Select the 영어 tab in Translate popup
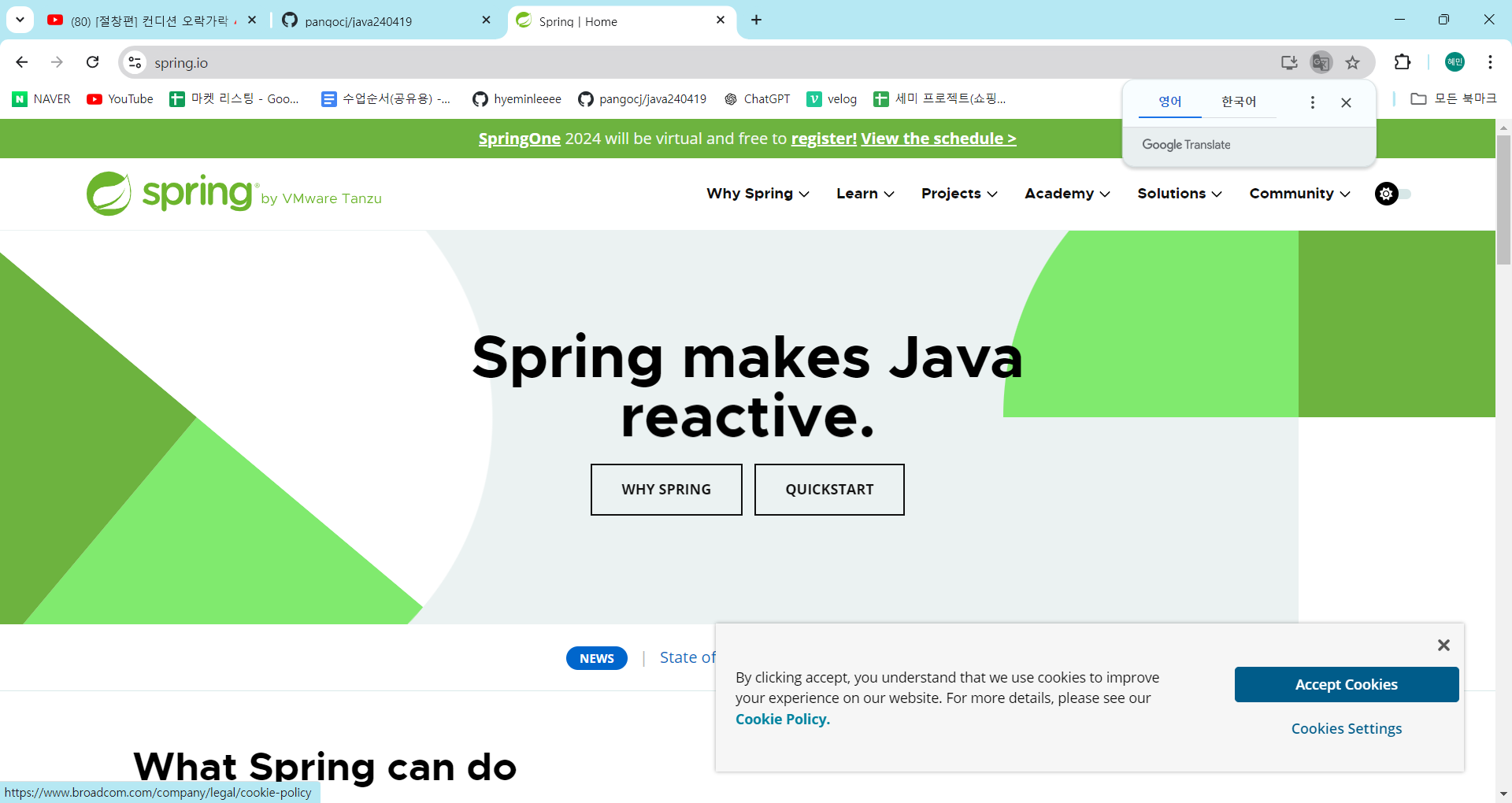 pyautogui.click(x=1170, y=102)
